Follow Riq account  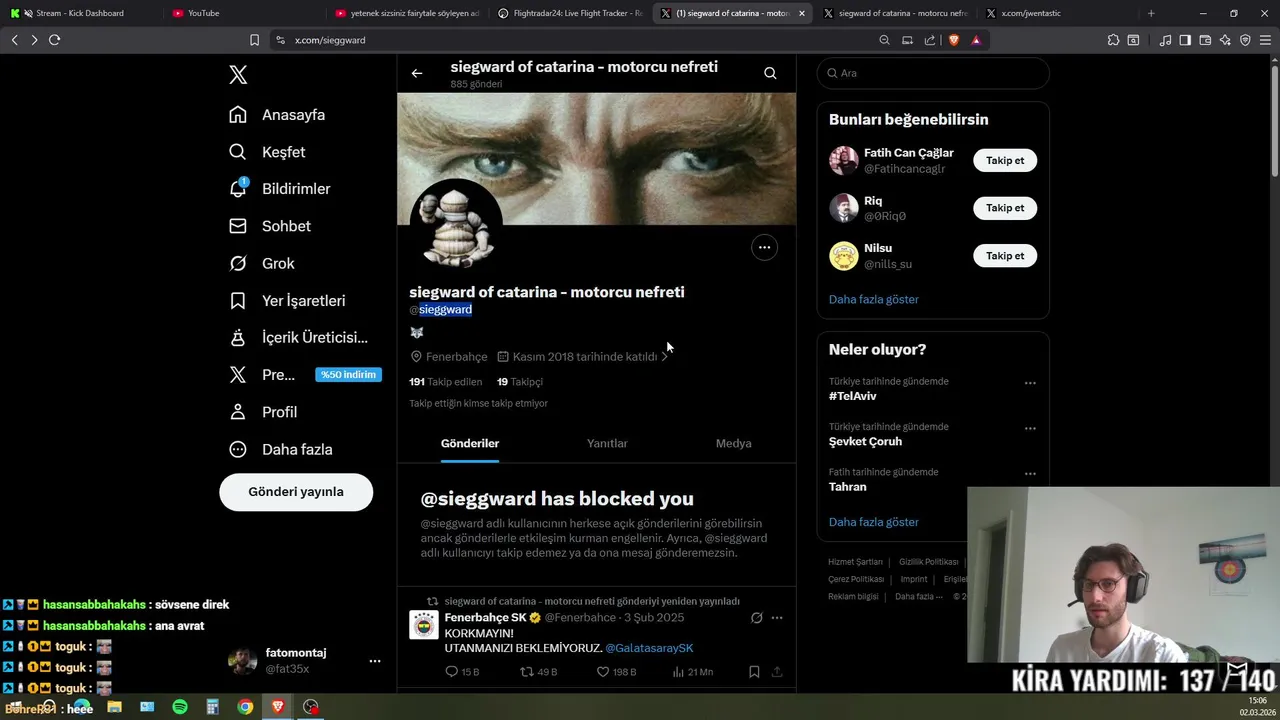[x=1005, y=208]
